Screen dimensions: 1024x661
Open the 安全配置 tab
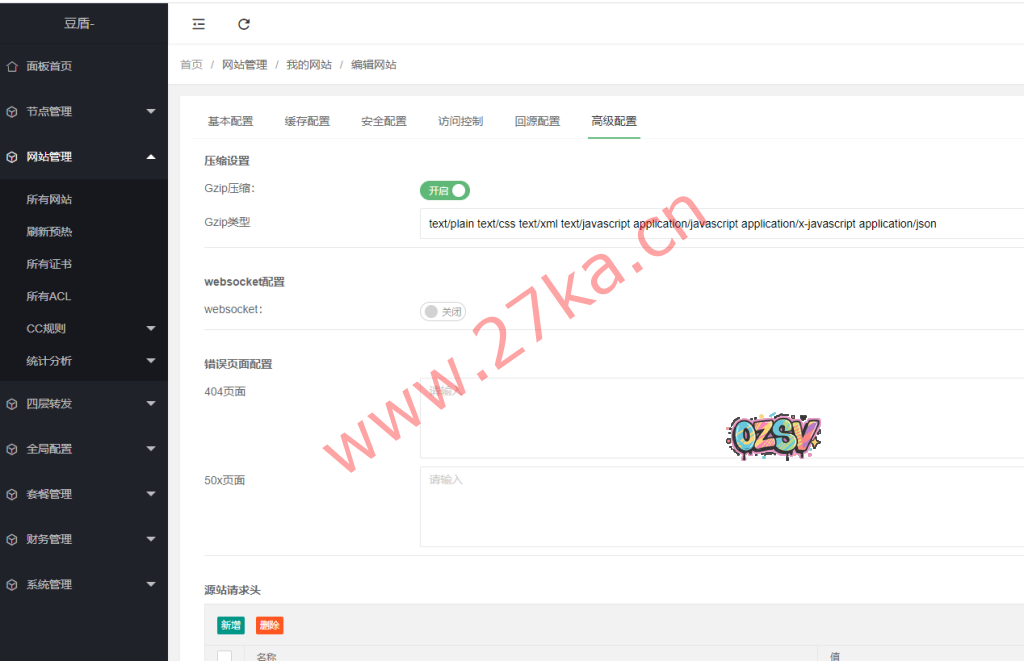383,121
